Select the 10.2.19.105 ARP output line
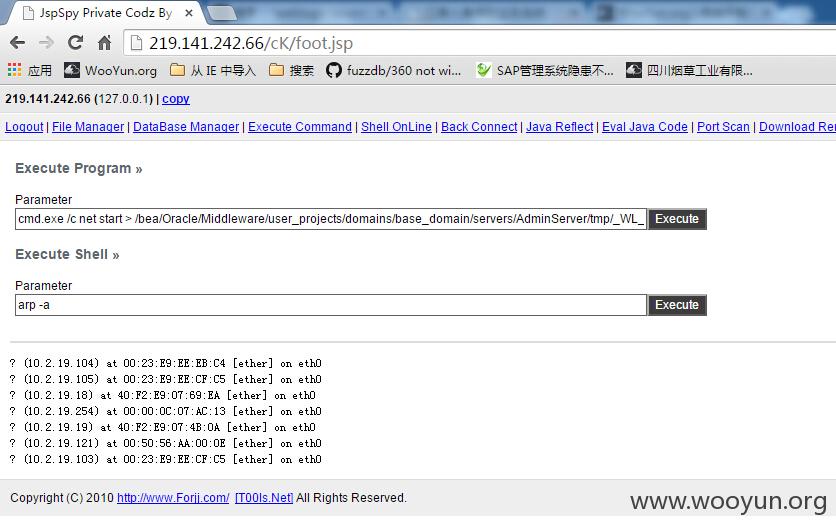836x530 pixels. [x=165, y=379]
